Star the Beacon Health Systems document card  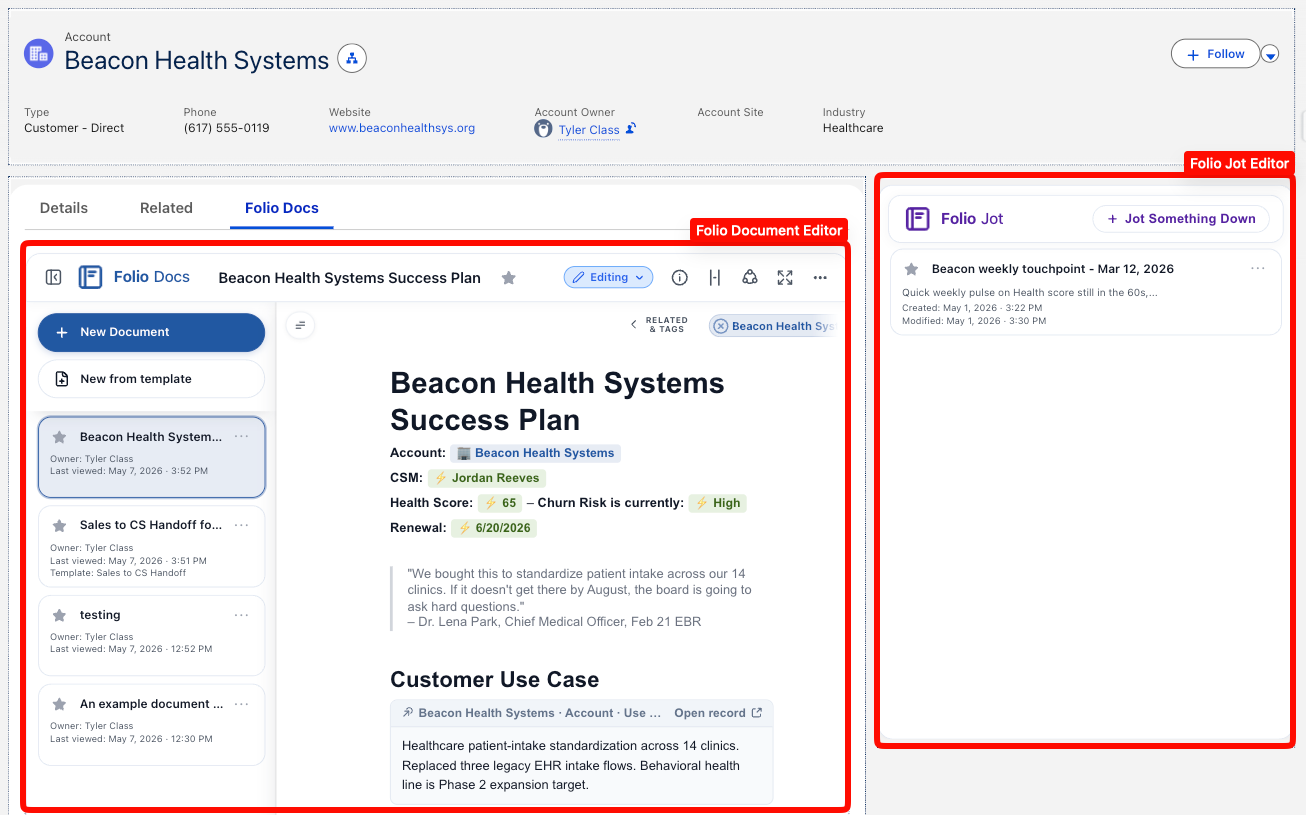pos(60,437)
